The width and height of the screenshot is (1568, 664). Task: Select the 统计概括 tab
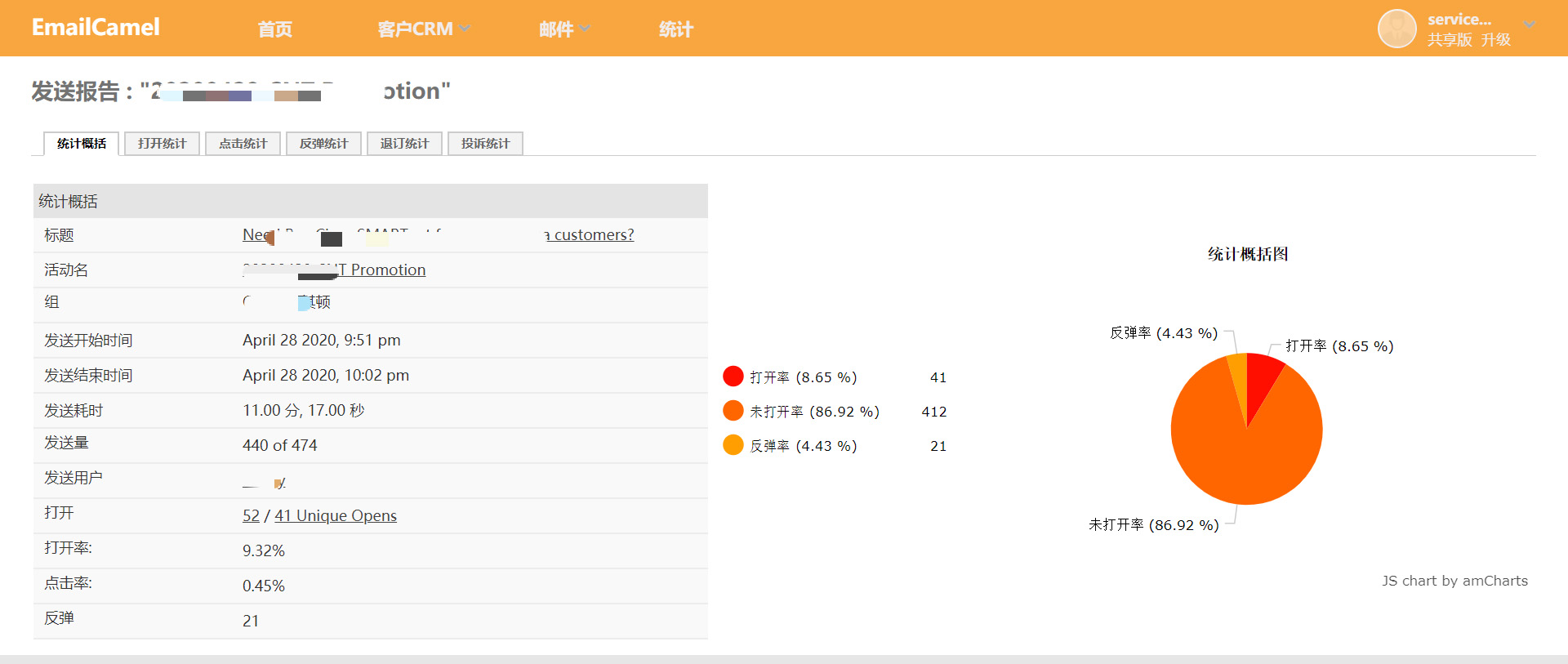click(x=82, y=144)
